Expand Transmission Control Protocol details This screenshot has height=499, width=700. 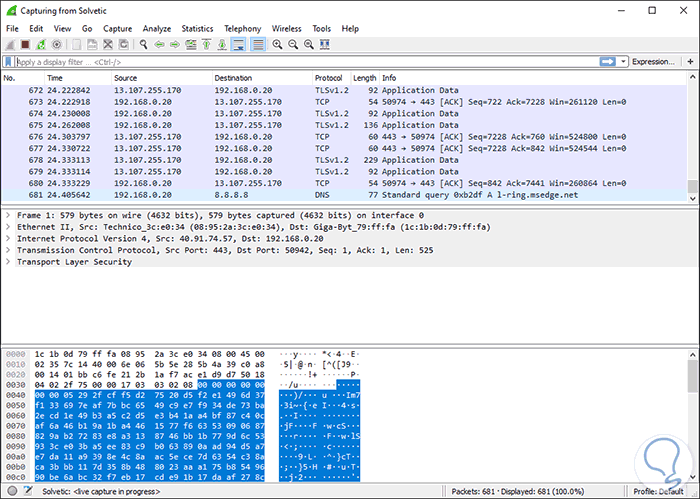click(8, 250)
